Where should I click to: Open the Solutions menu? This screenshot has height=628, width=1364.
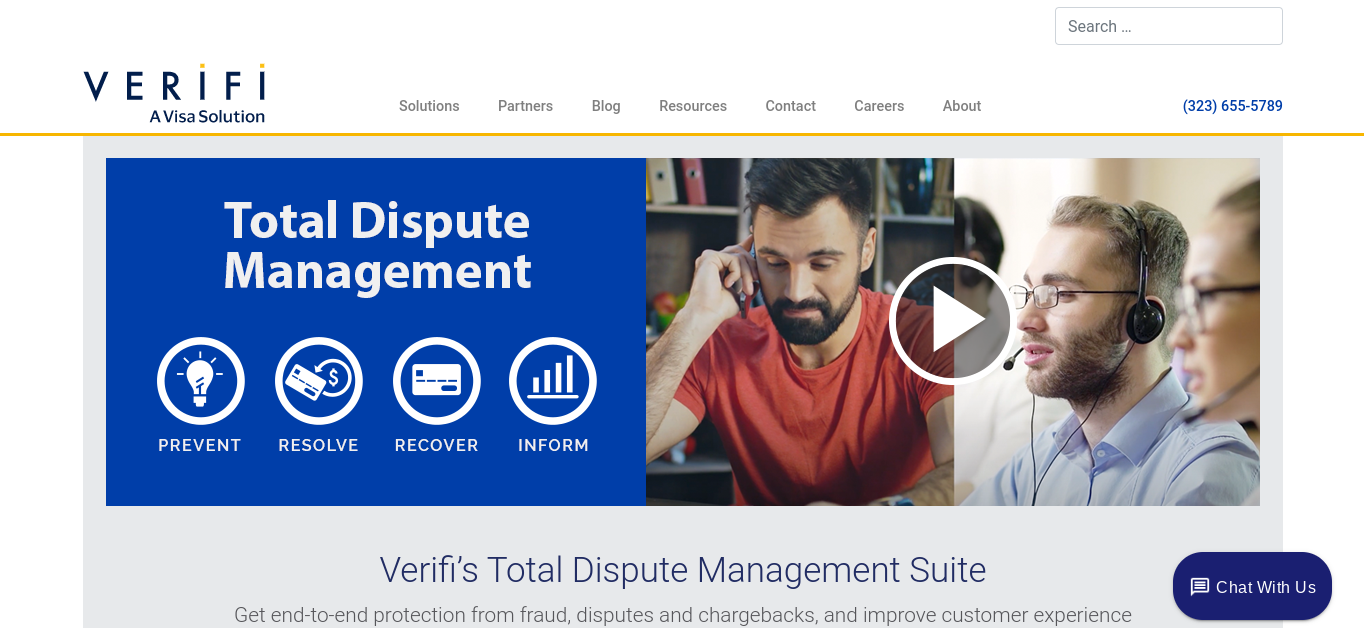pos(429,106)
